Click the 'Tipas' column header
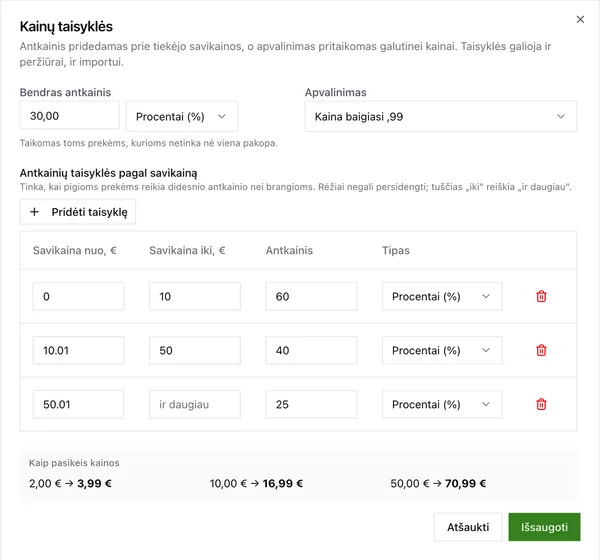Image resolution: width=600 pixels, height=560 pixels. [396, 250]
